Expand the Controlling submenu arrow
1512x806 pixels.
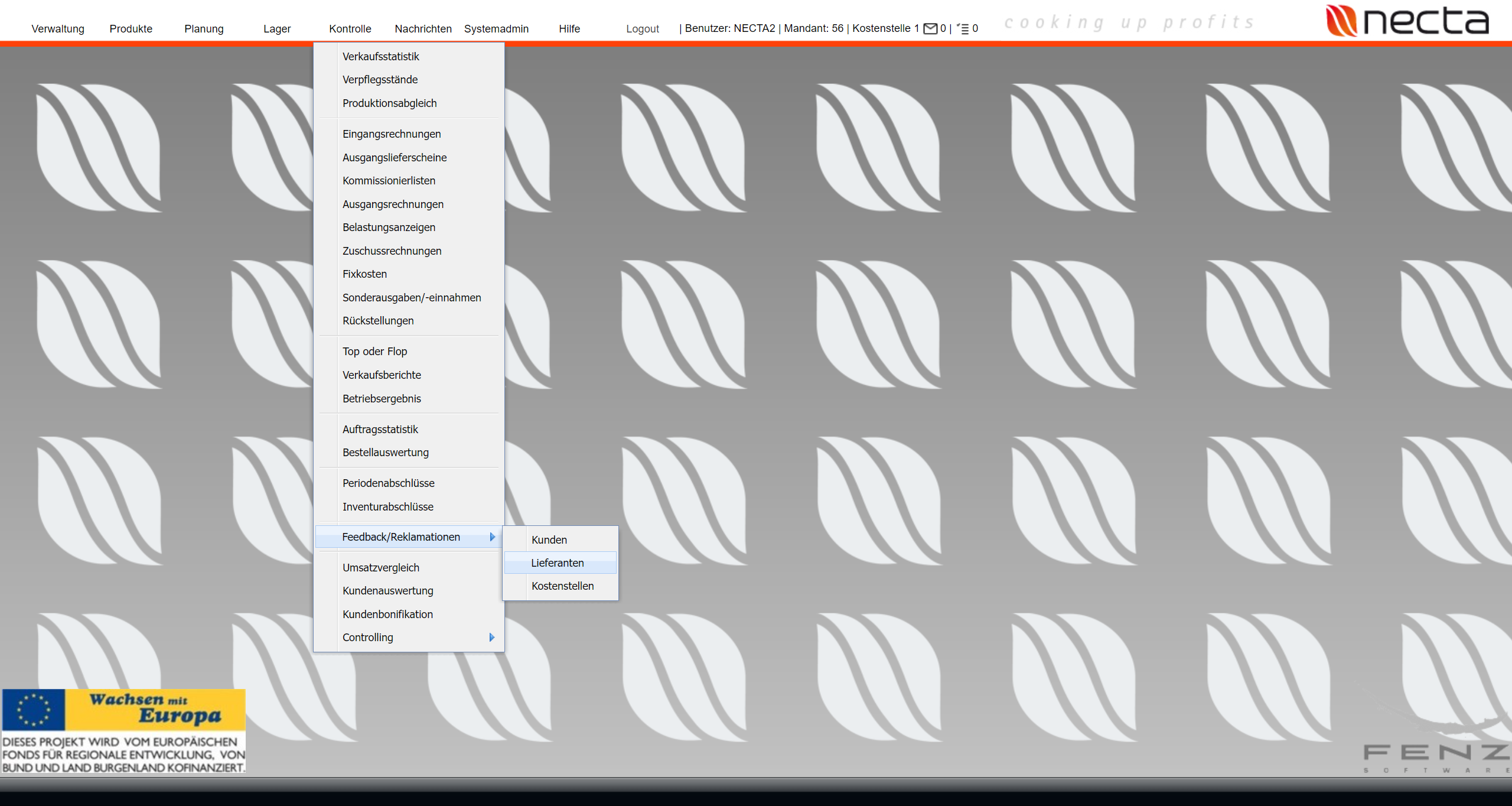492,637
